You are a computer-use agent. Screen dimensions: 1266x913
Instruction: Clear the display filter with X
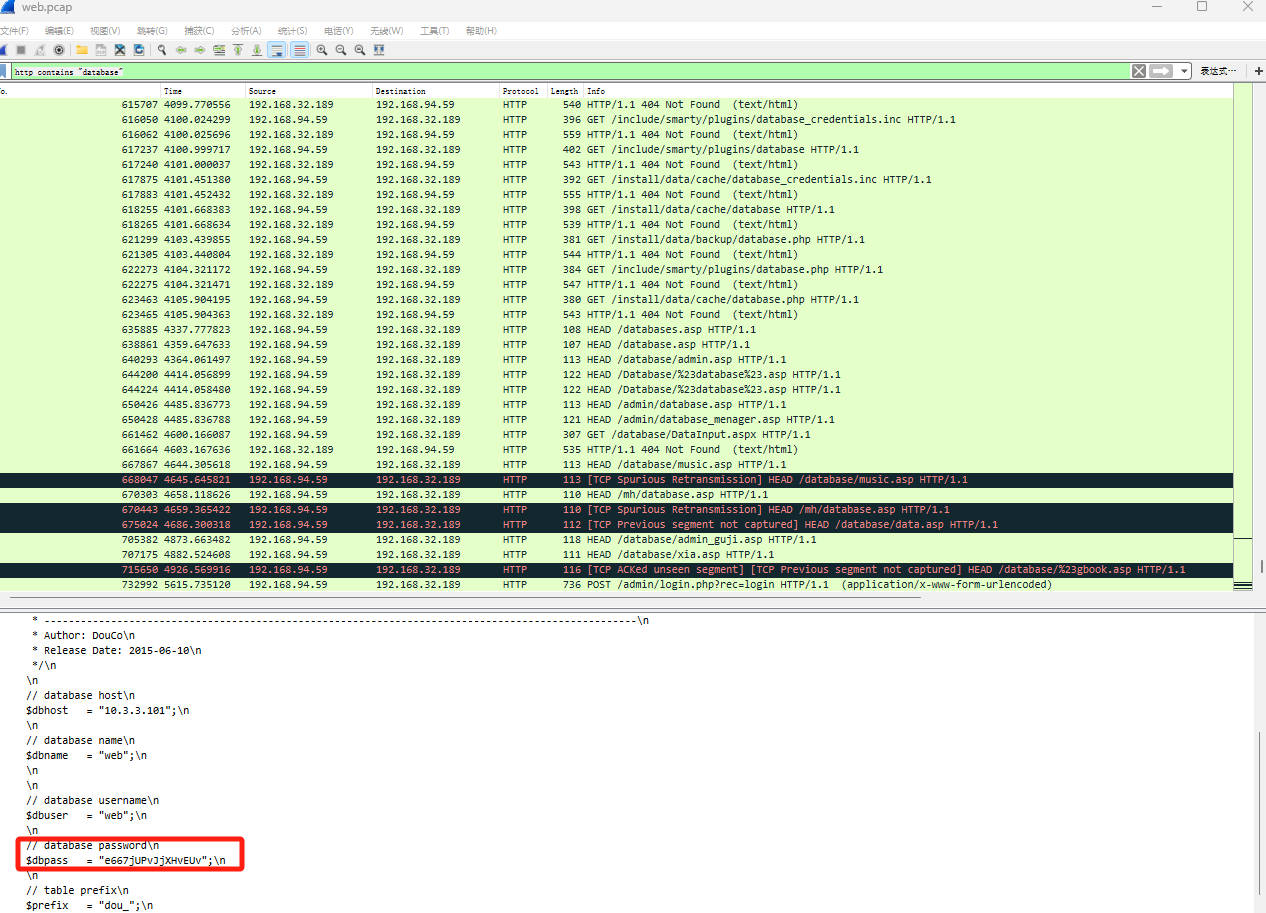[x=1139, y=71]
